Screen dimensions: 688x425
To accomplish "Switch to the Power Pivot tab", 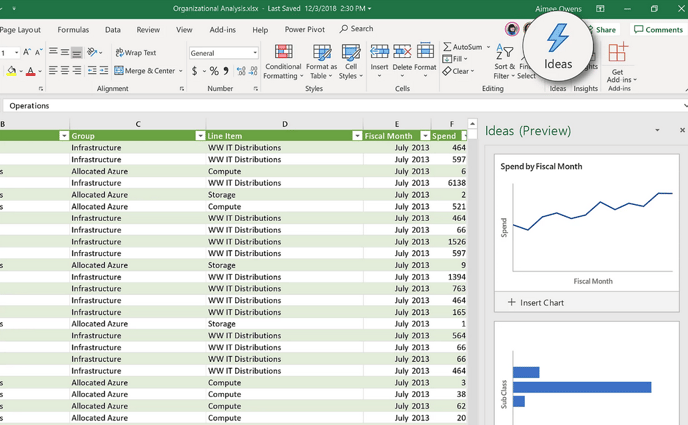I will pos(305,30).
